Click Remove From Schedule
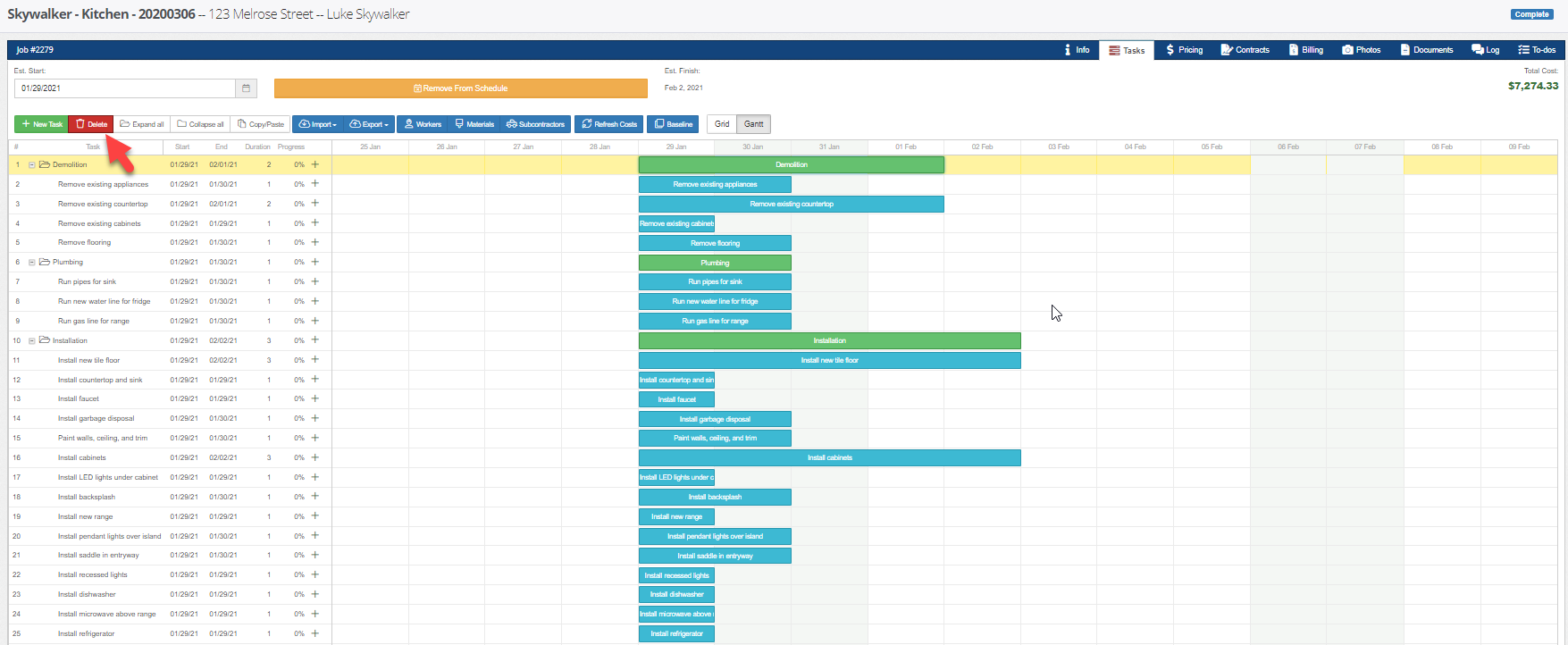Image resolution: width=1568 pixels, height=645 pixels. point(460,88)
